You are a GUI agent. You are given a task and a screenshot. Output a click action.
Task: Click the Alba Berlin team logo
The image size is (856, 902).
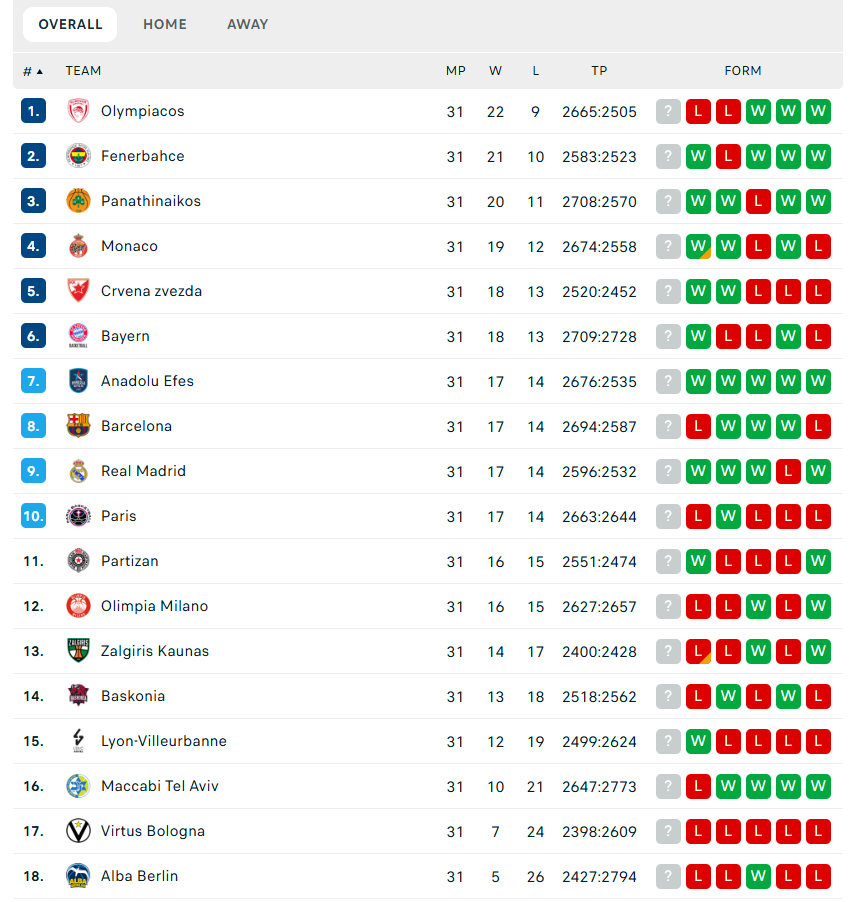[x=78, y=876]
